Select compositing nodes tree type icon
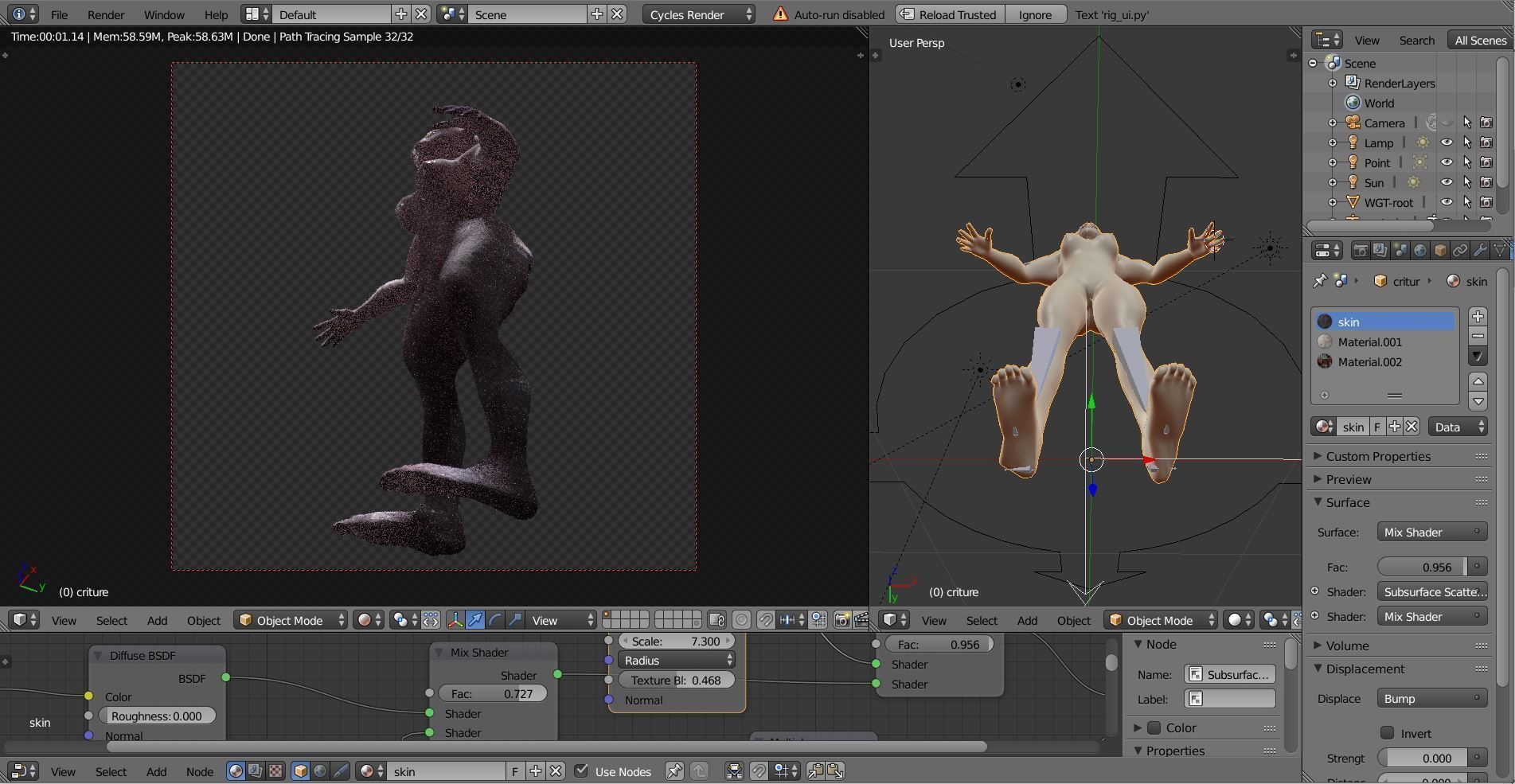The image size is (1515, 784). (255, 771)
